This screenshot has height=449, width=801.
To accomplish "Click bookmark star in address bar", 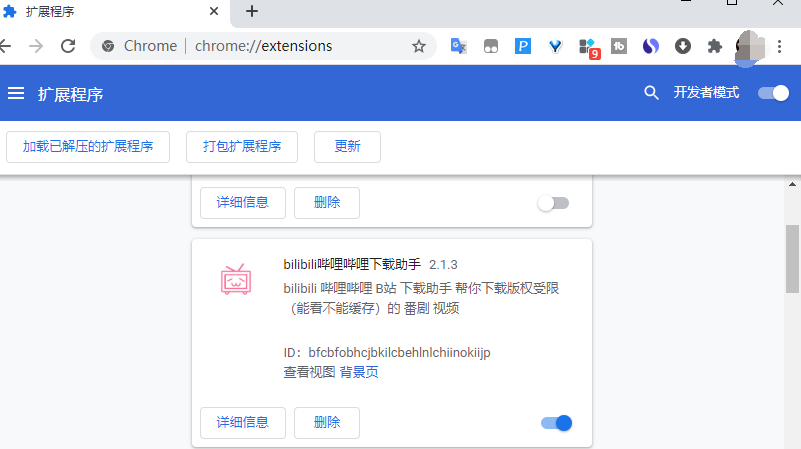I will [x=419, y=46].
